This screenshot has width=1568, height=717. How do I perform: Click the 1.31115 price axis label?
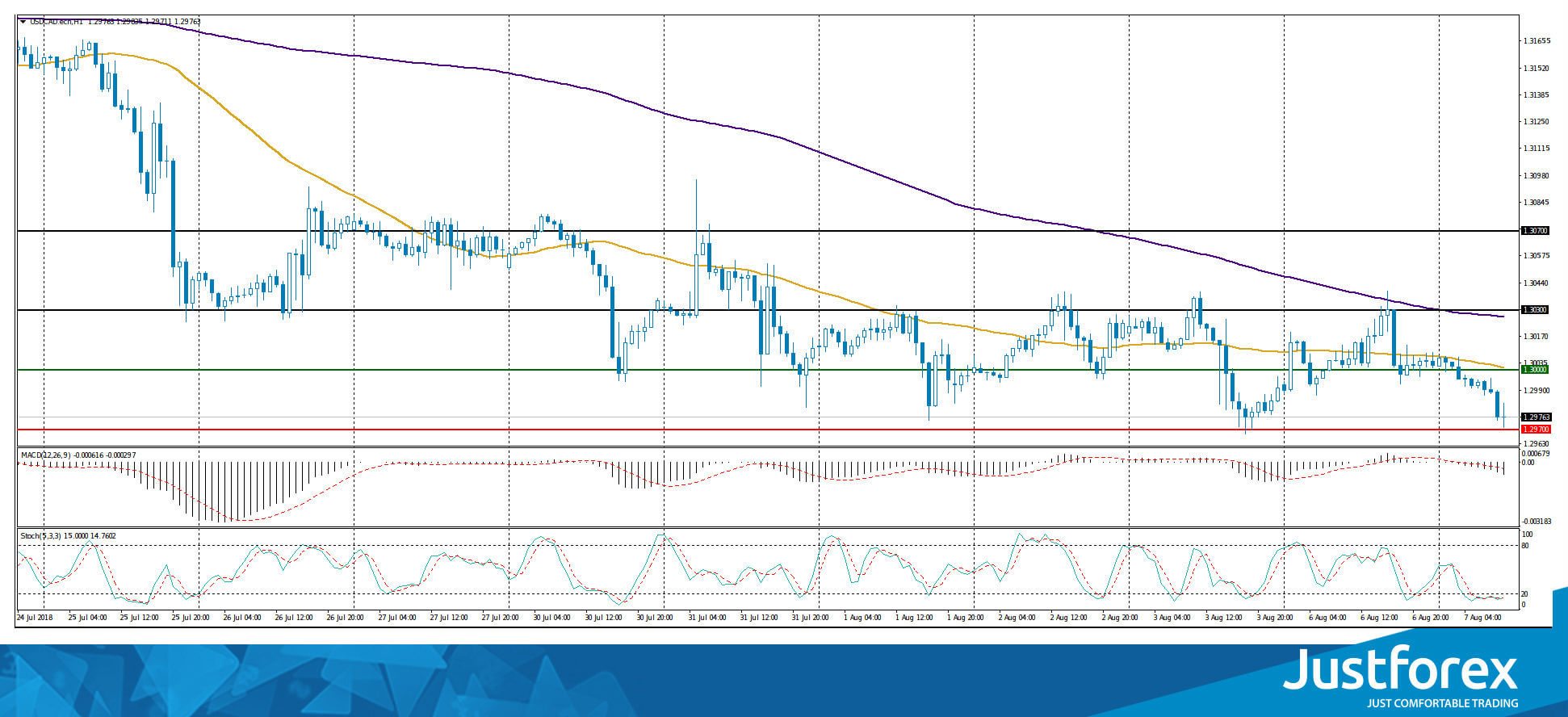click(1537, 149)
